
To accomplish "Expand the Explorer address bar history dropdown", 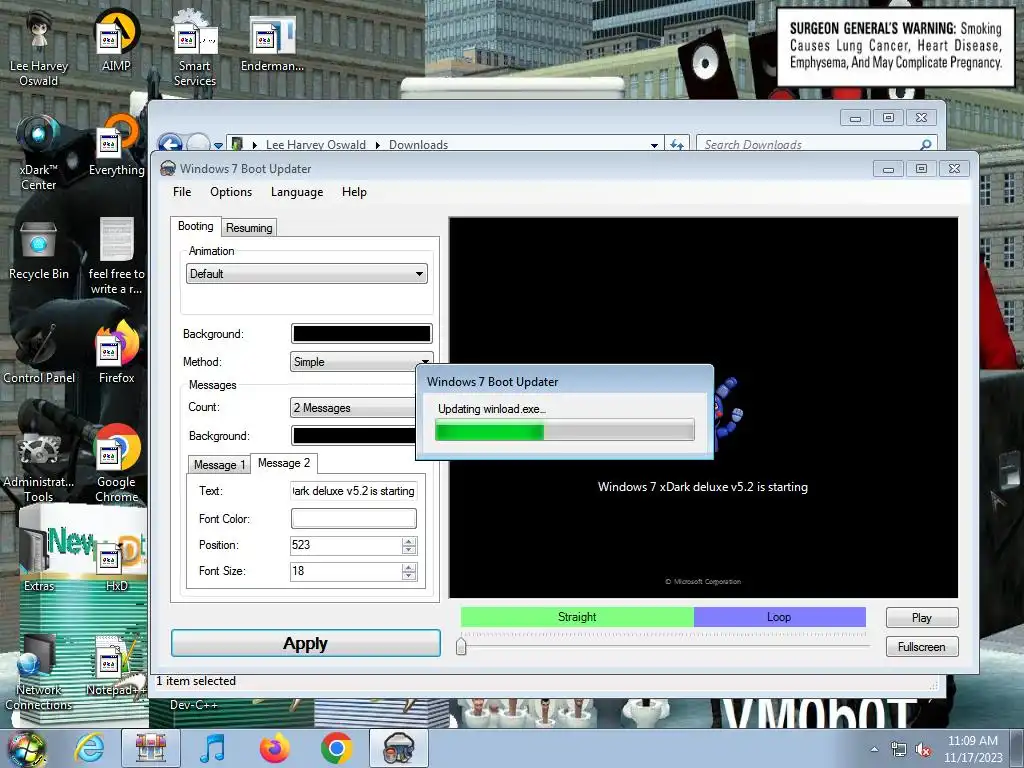I will pyautogui.click(x=654, y=145).
